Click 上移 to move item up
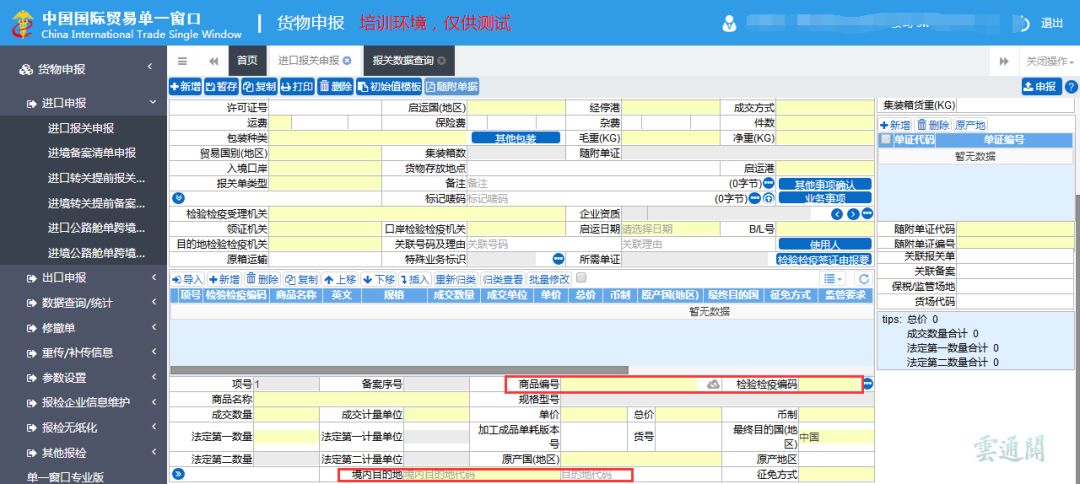Viewport: 1080px width, 484px height. [340, 279]
